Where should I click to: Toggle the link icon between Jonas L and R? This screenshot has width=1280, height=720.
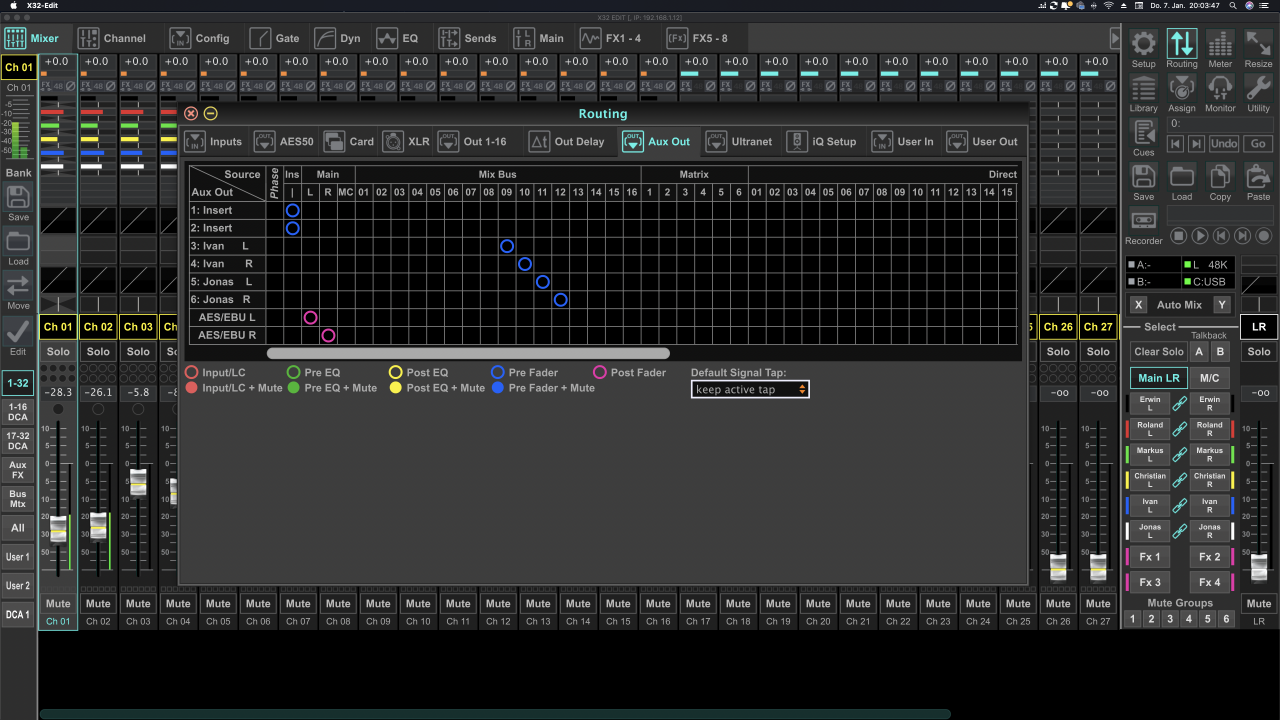(1180, 531)
